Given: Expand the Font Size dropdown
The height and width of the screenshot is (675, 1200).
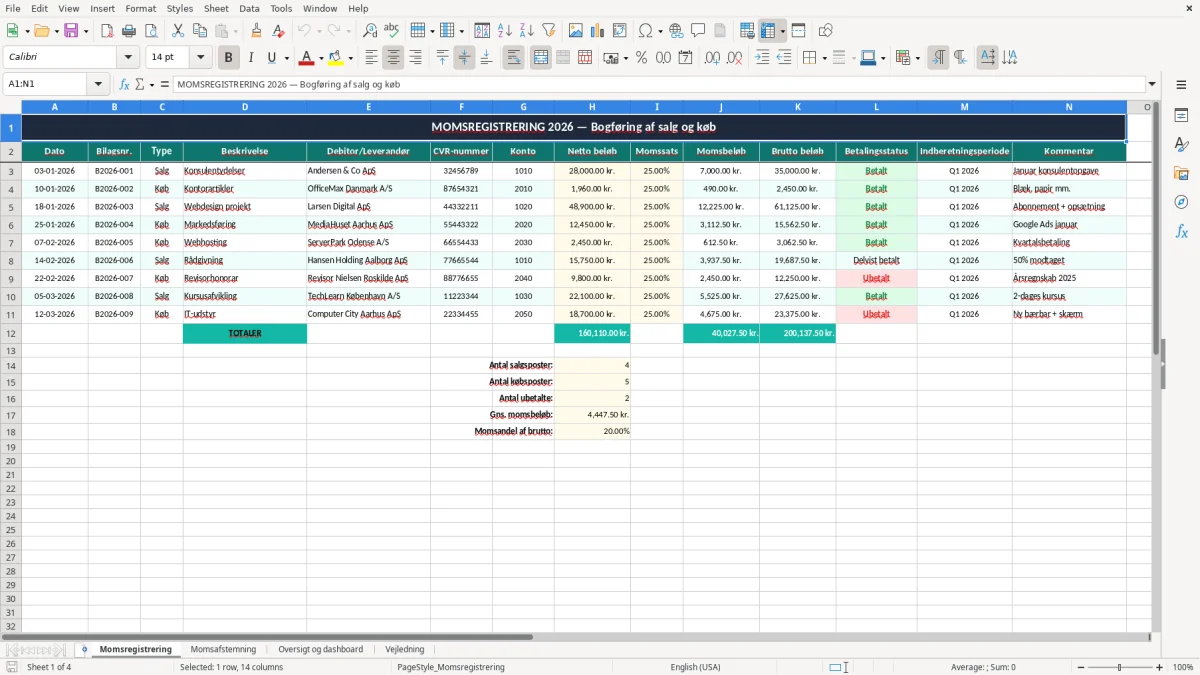Looking at the screenshot, I should coord(200,58).
